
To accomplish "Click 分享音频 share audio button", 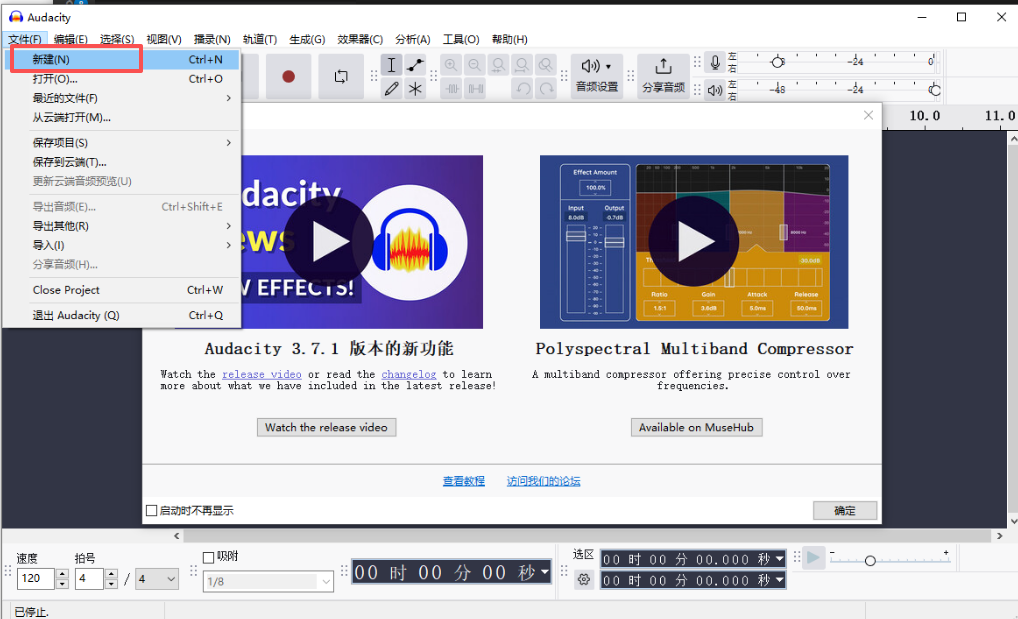I will (x=663, y=76).
